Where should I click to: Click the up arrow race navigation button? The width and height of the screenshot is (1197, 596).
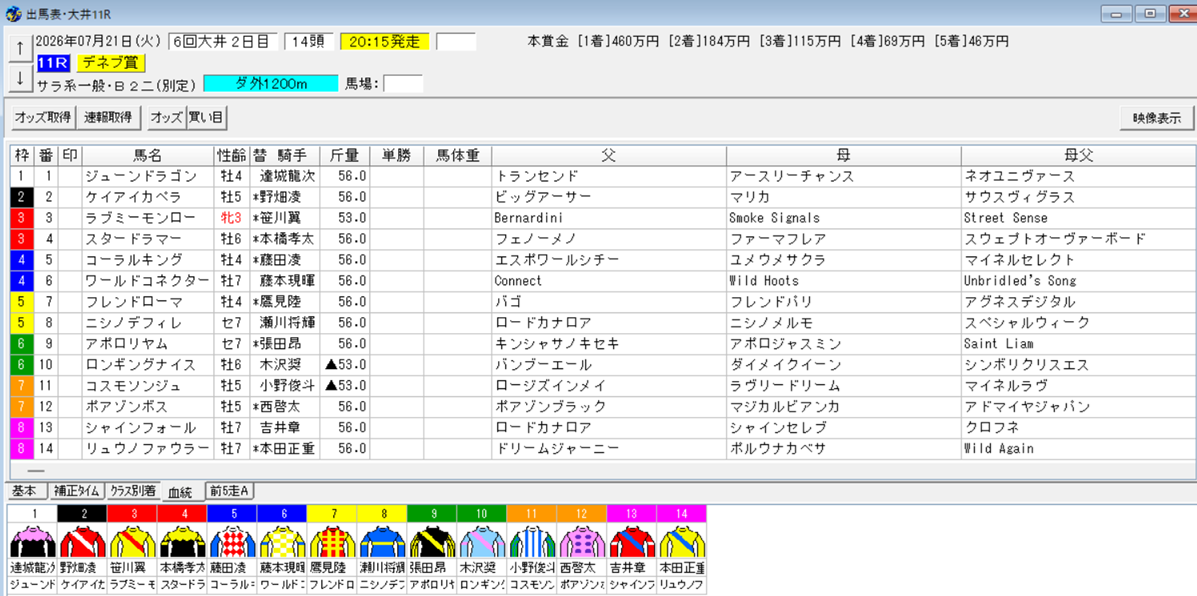[x=20, y=48]
